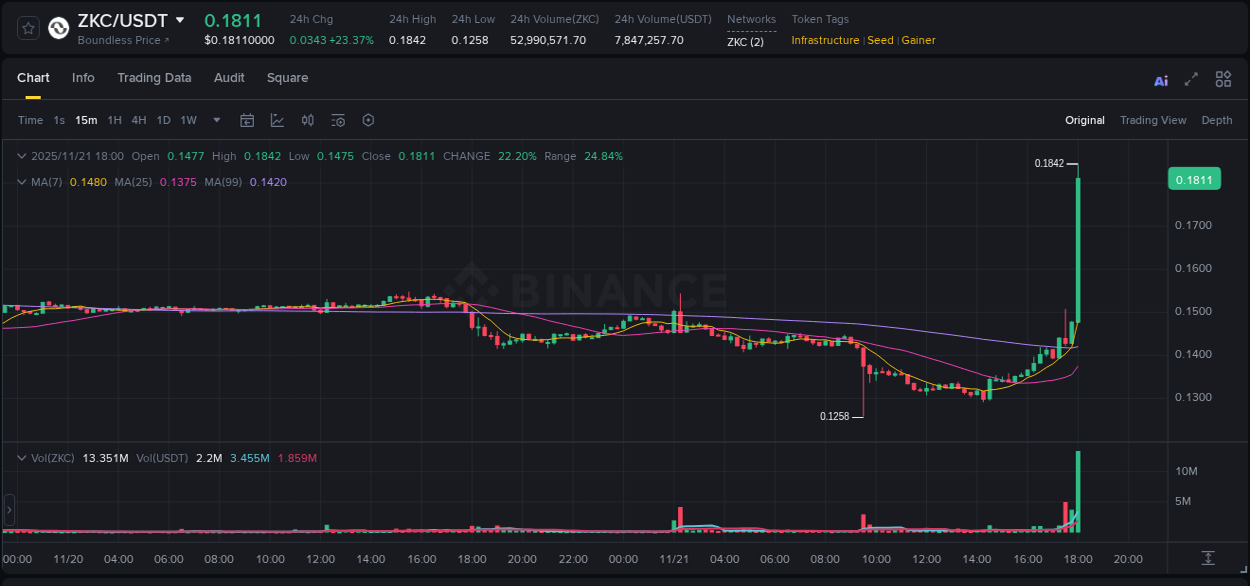Expand the left sidebar arrow on chart edge
This screenshot has height=586, width=1250.
click(8, 511)
